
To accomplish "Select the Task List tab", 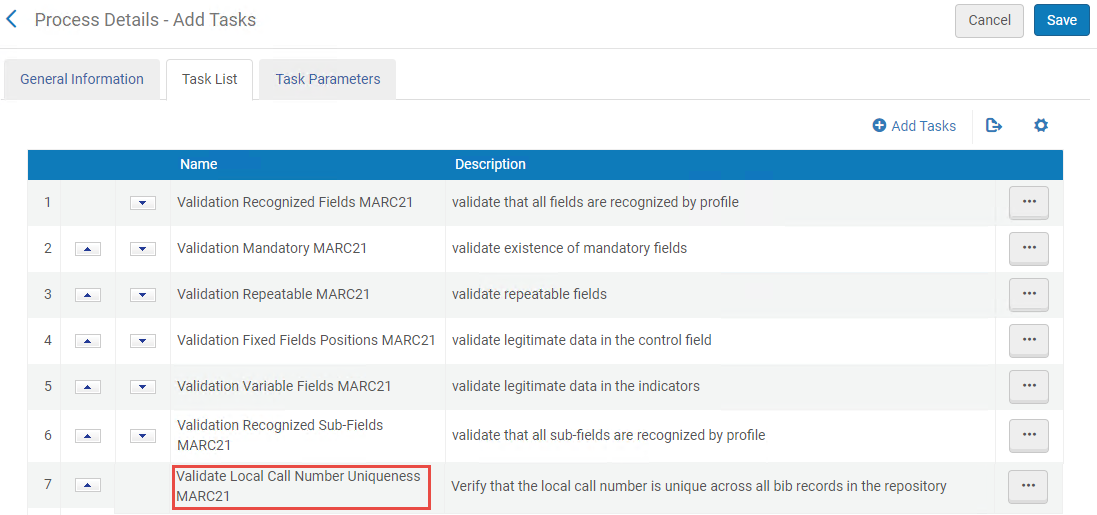I will tap(209, 79).
